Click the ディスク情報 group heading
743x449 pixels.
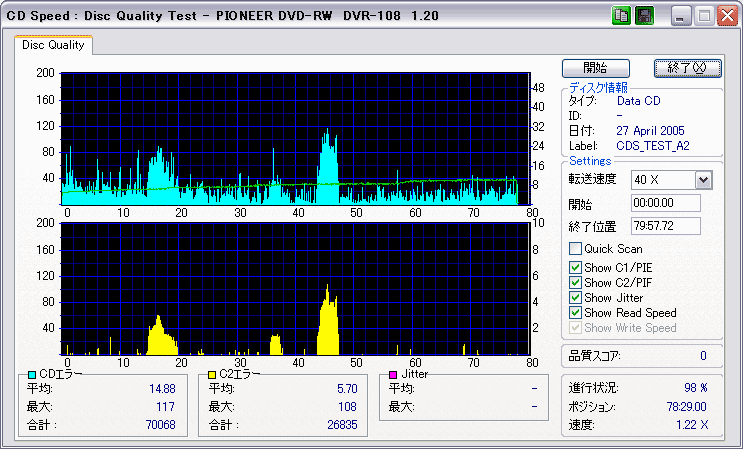click(x=598, y=87)
